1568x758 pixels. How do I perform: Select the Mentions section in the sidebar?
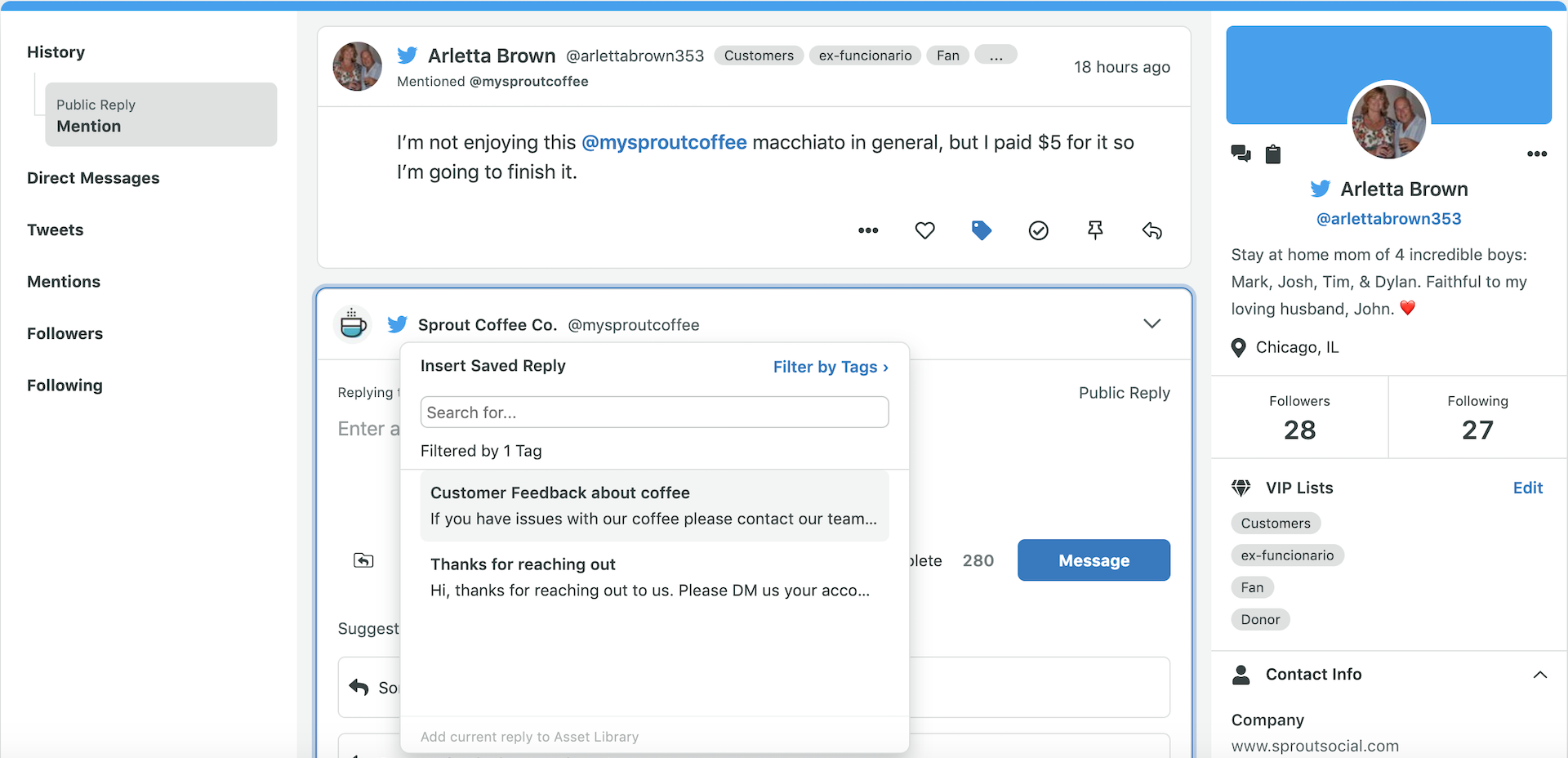pos(63,281)
